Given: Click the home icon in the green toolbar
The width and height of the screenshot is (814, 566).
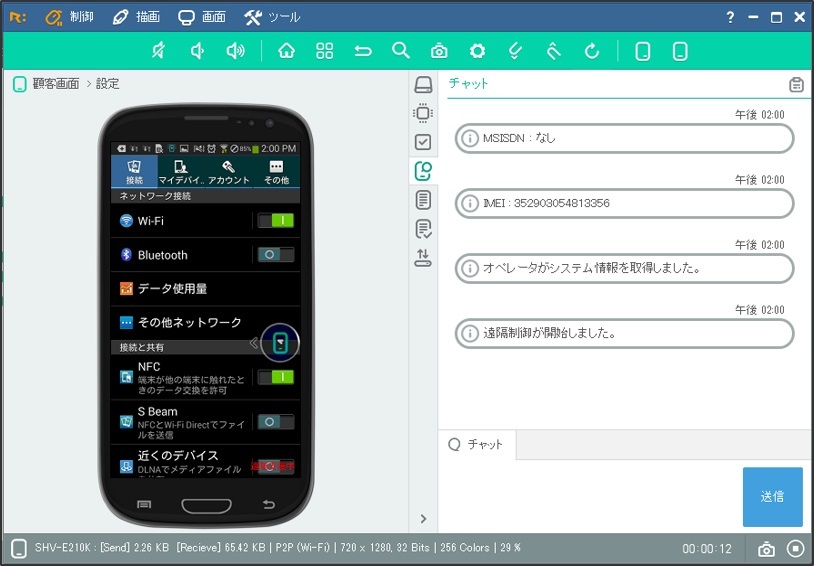Looking at the screenshot, I should click(x=287, y=51).
